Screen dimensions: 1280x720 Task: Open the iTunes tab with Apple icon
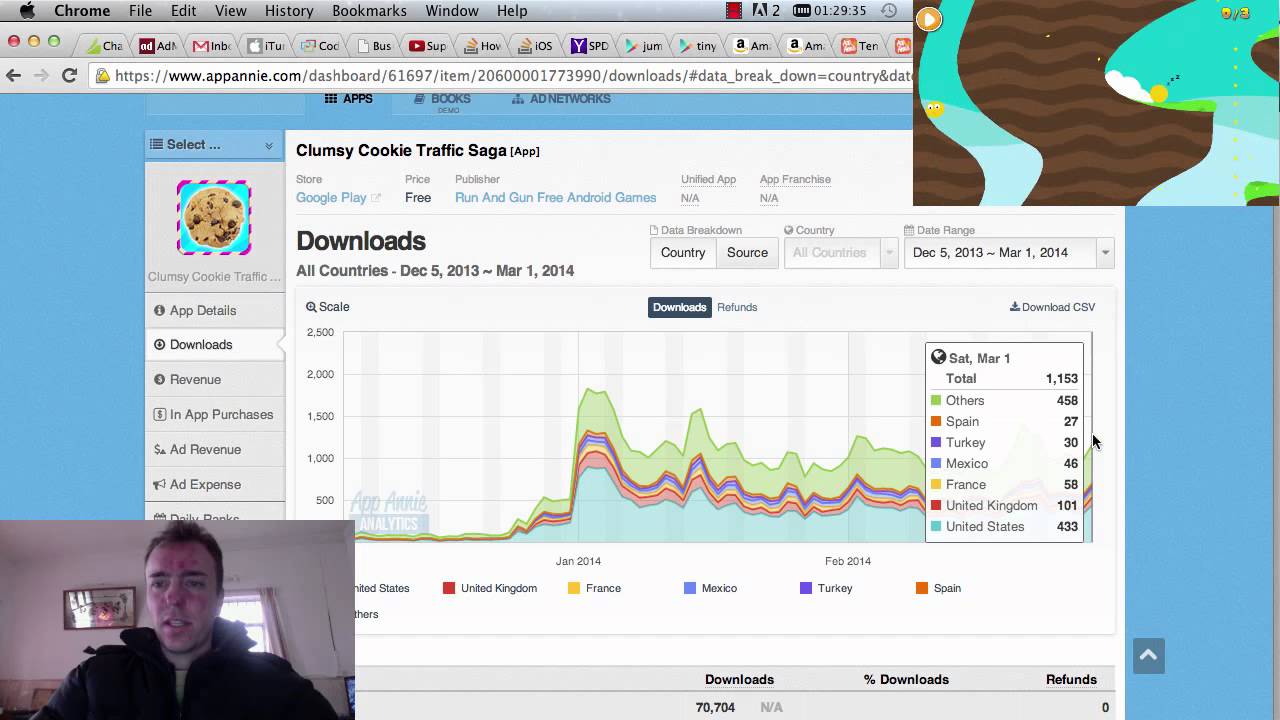[266, 45]
